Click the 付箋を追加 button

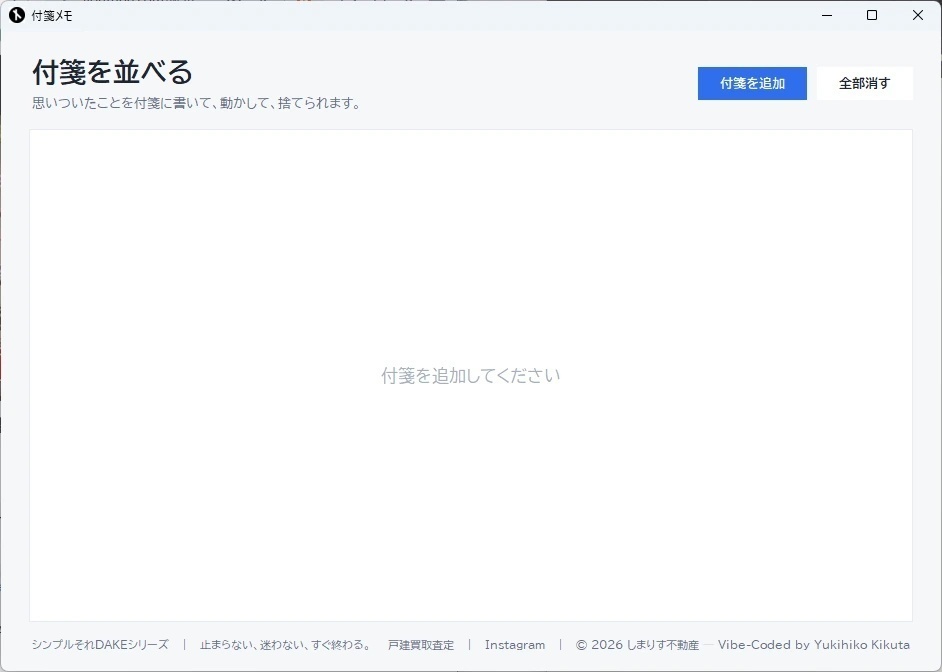click(752, 83)
